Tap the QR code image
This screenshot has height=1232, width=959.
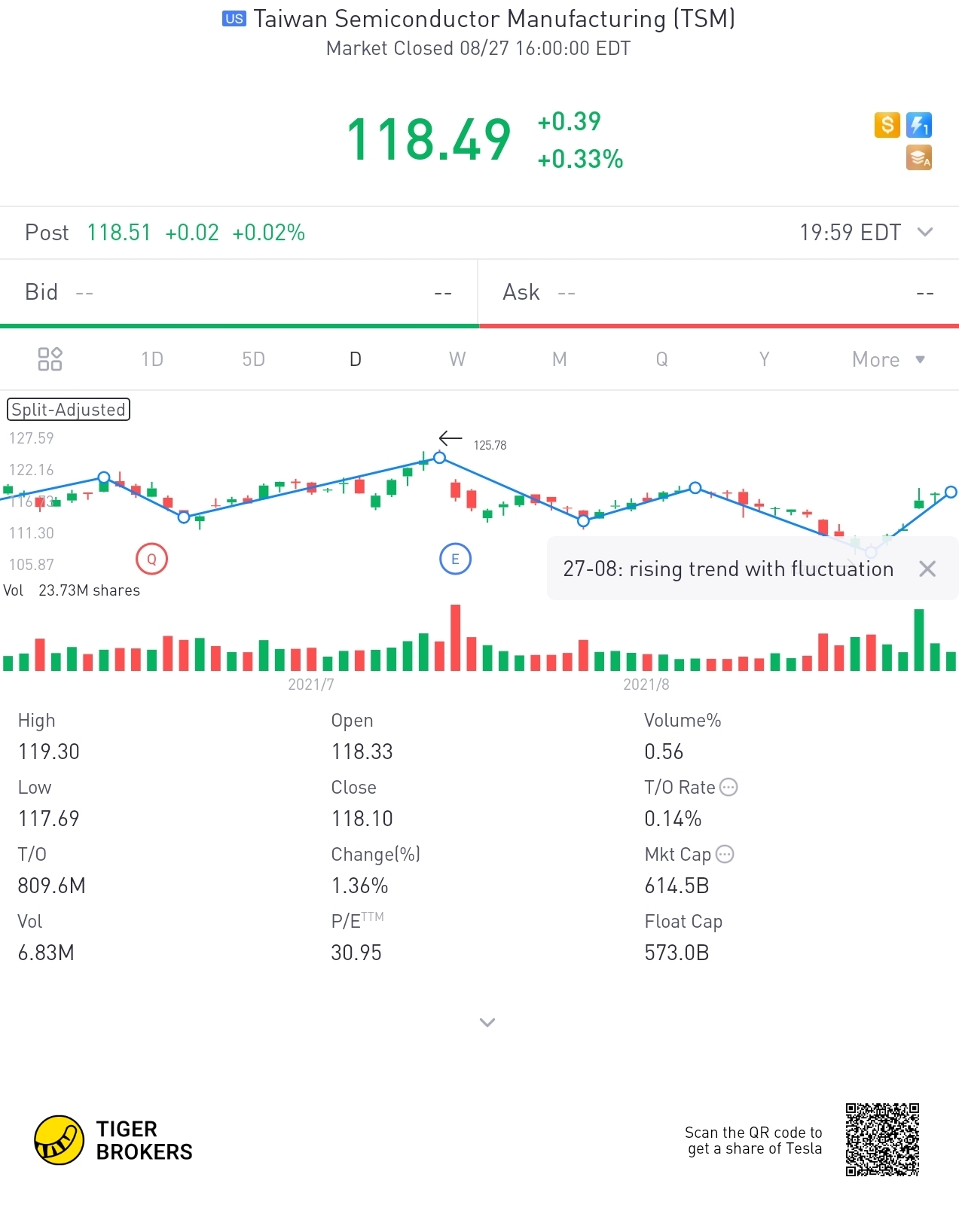click(x=882, y=1140)
